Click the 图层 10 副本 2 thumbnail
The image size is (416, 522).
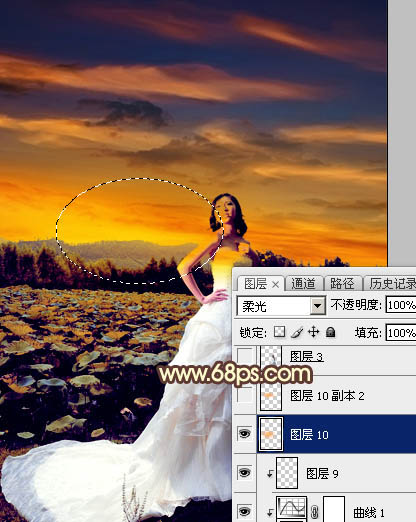tap(271, 396)
